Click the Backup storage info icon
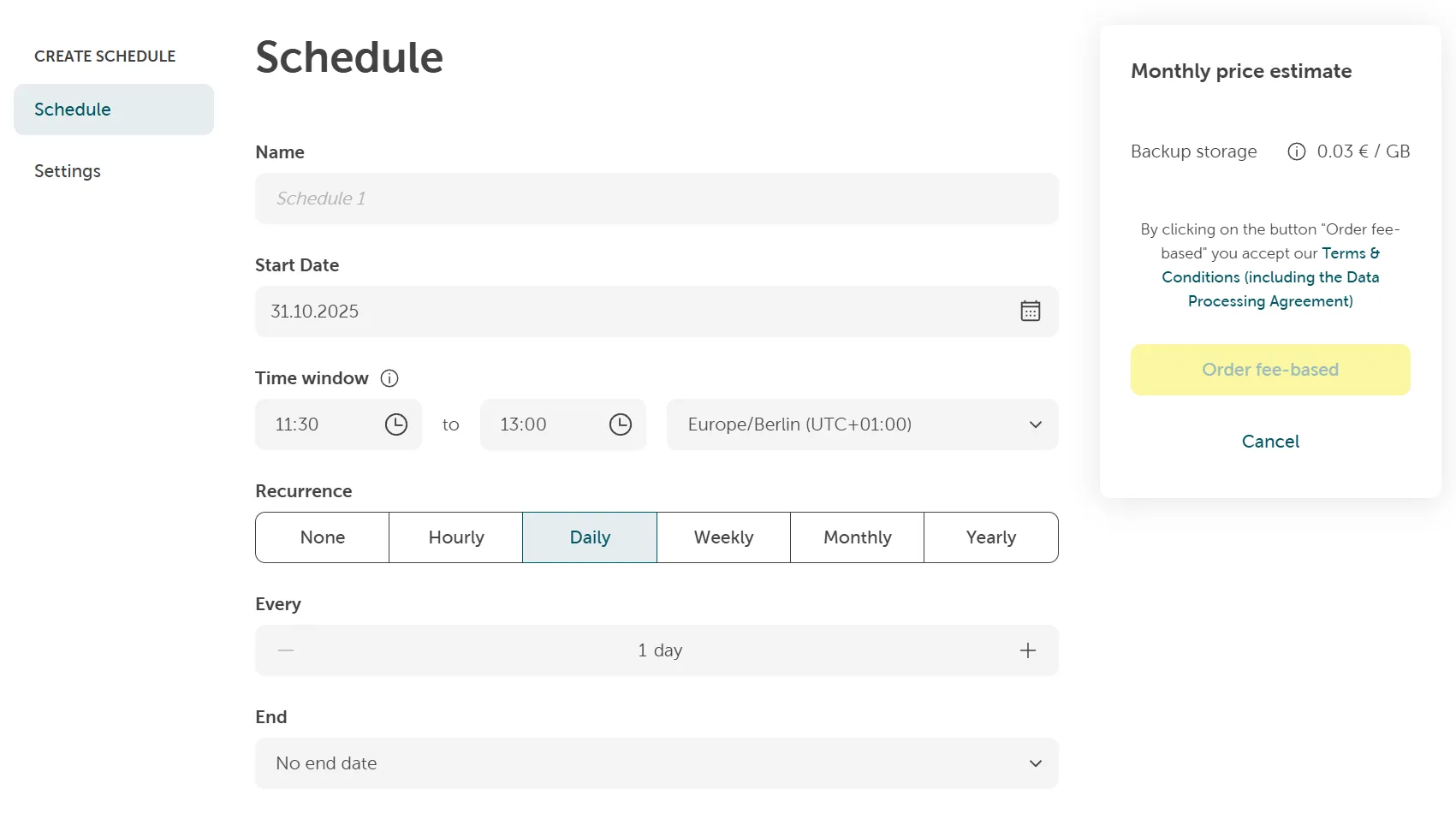Image resolution: width=1456 pixels, height=813 pixels. [x=1295, y=151]
